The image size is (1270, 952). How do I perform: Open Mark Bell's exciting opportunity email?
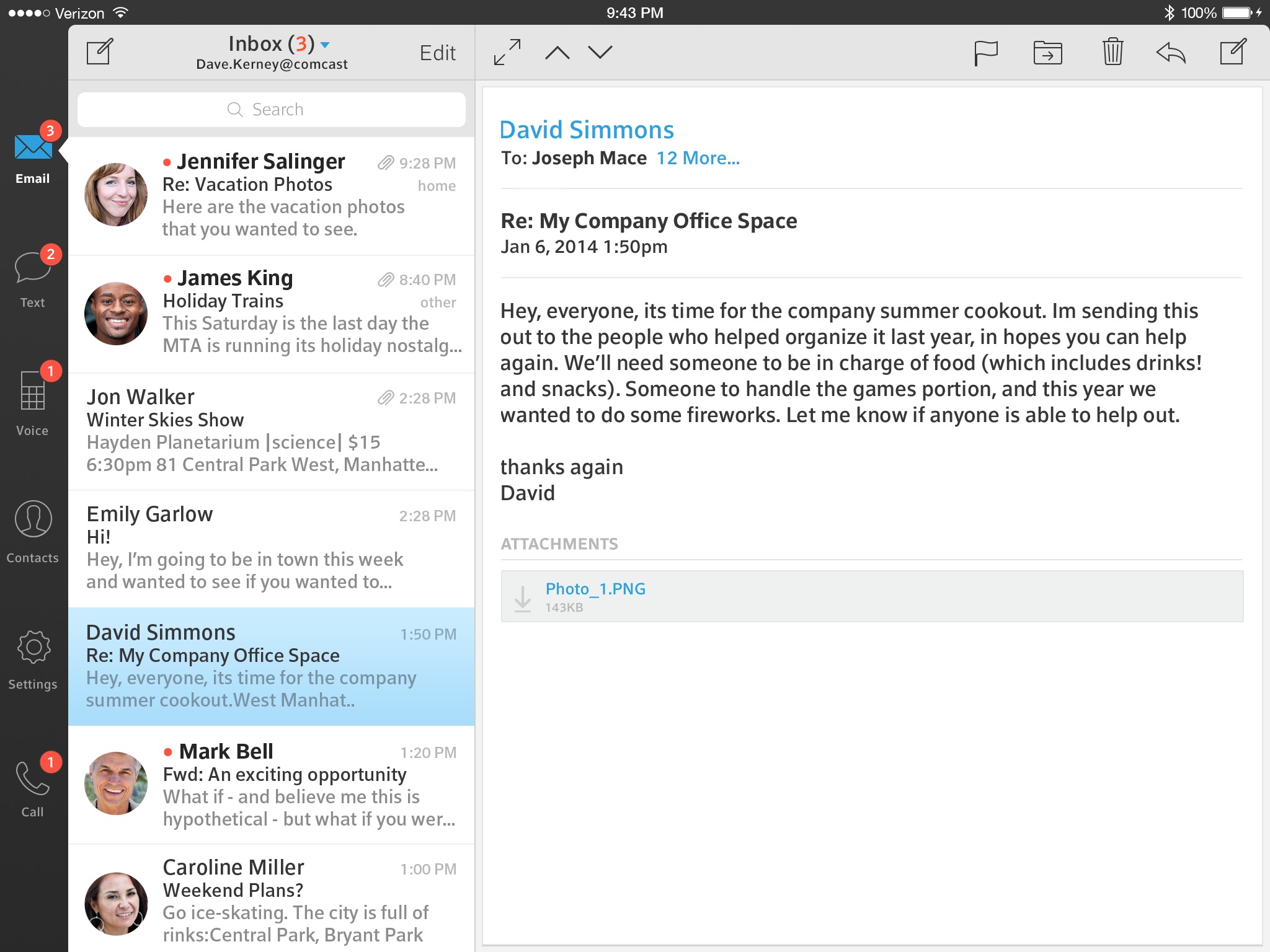(x=272, y=785)
